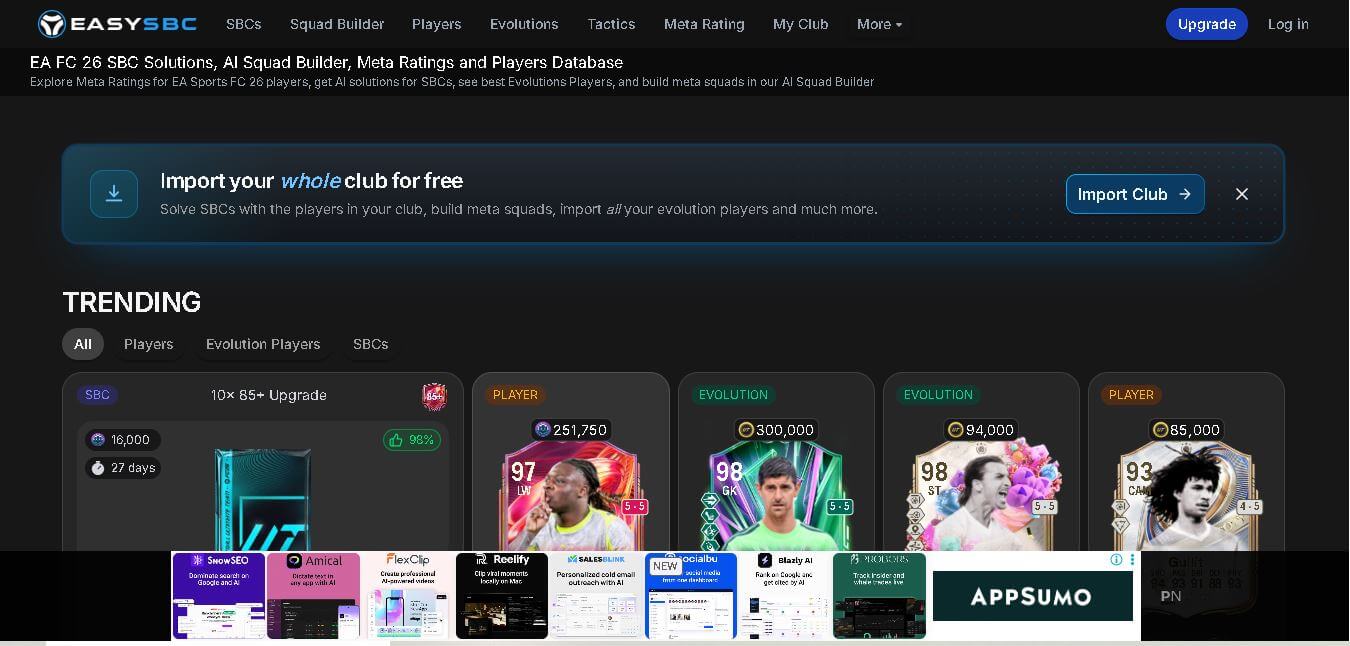Open the SBCs navigation menu
This screenshot has height=646, width=1350.
[x=243, y=24]
